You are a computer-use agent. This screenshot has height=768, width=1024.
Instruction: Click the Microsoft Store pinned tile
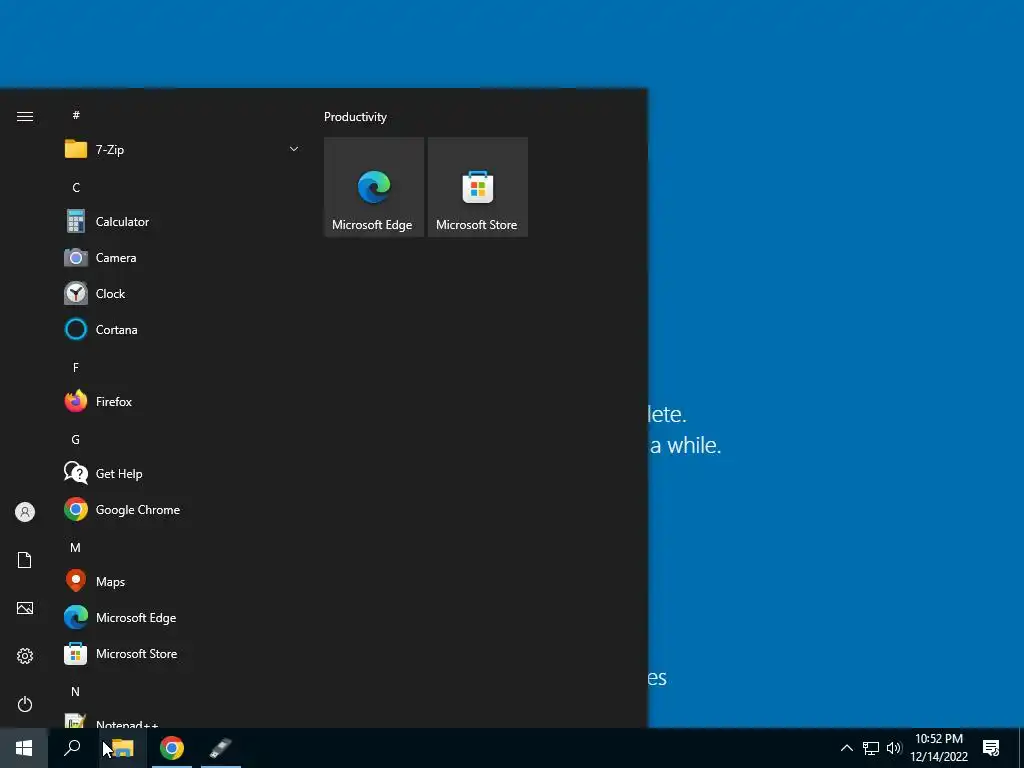point(477,187)
